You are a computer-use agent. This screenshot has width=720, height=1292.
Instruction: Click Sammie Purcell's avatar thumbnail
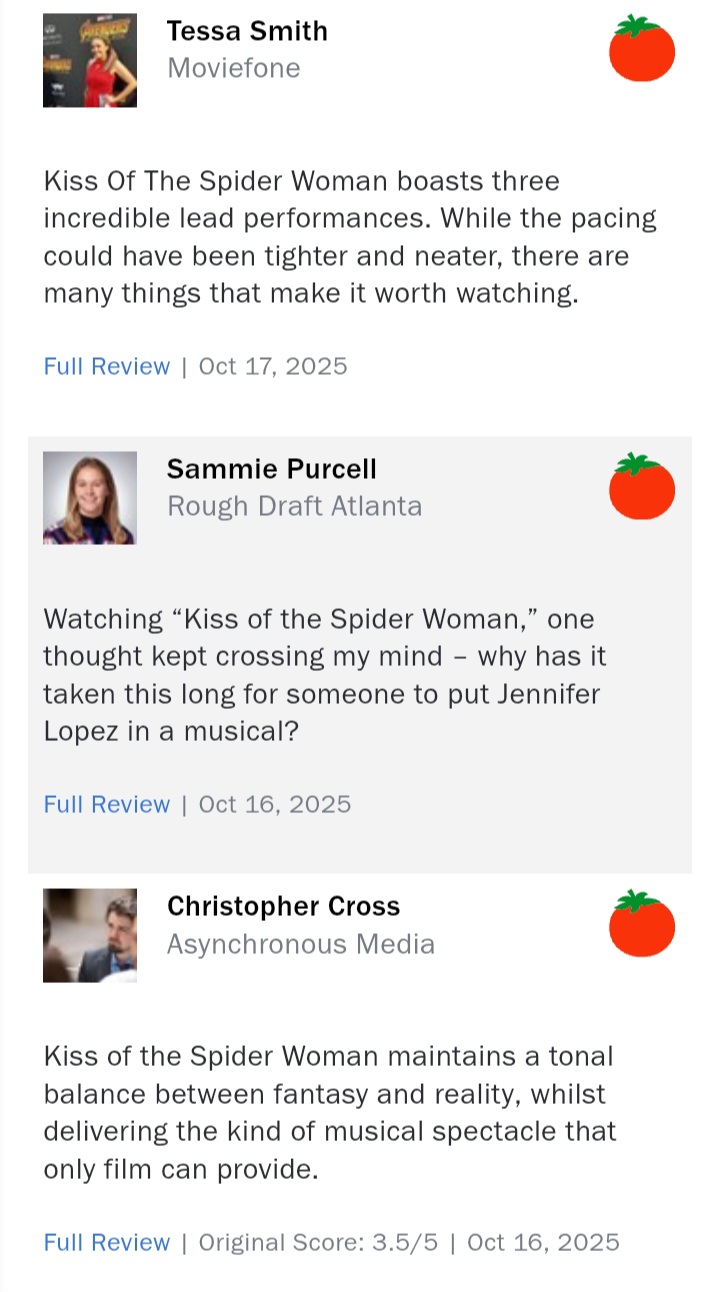tap(90, 498)
